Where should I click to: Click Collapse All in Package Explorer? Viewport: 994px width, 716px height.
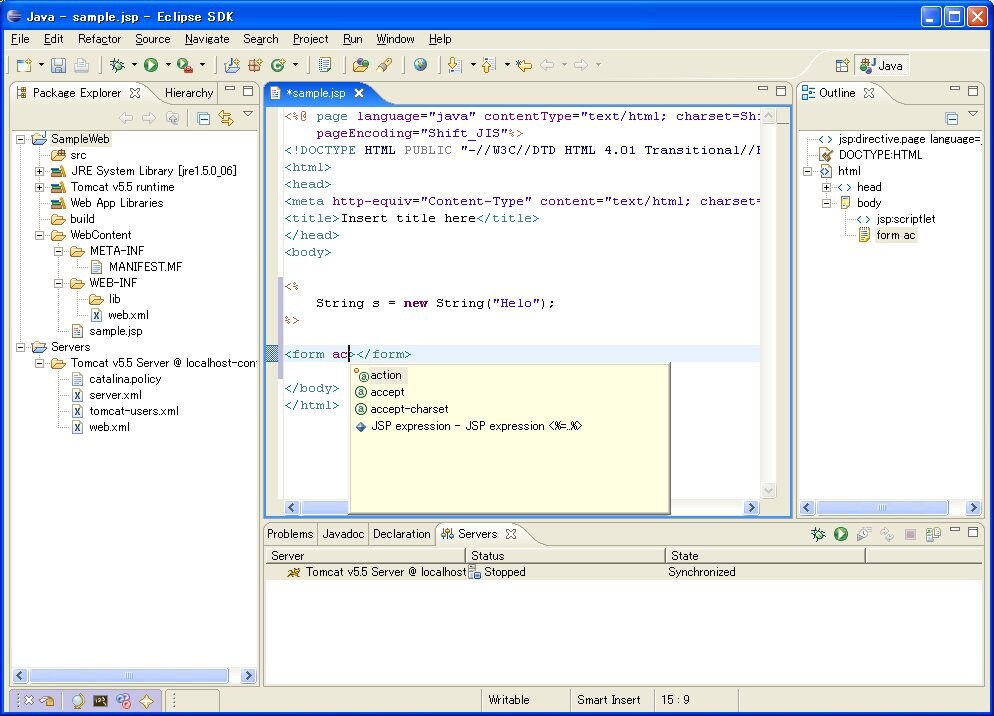[203, 118]
